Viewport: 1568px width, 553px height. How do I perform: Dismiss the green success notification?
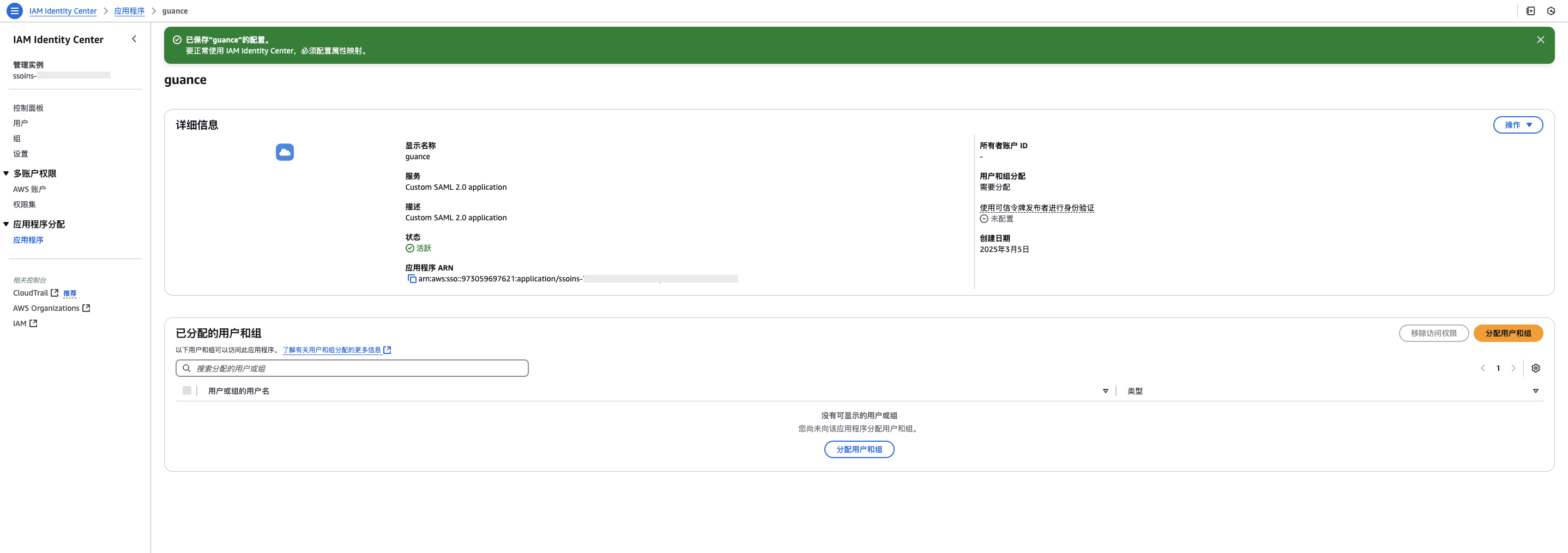(1541, 40)
